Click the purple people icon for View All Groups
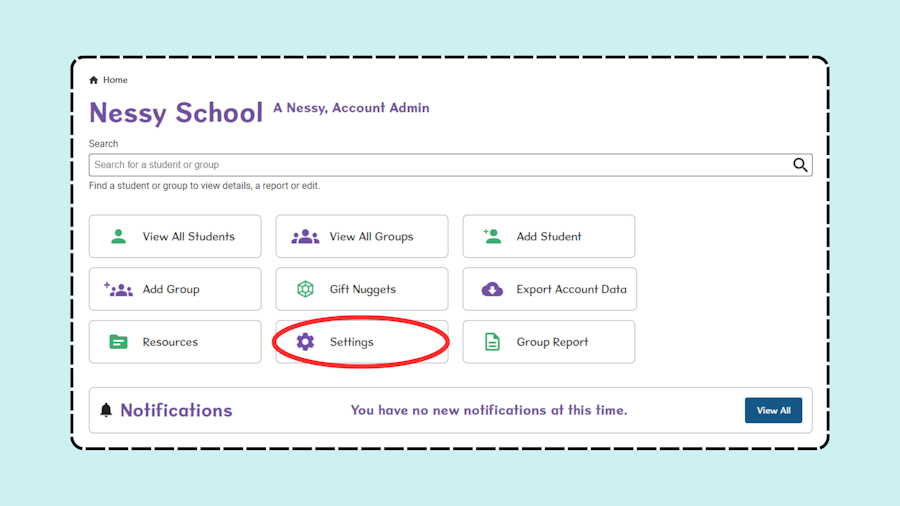Image resolution: width=900 pixels, height=506 pixels. [x=305, y=236]
